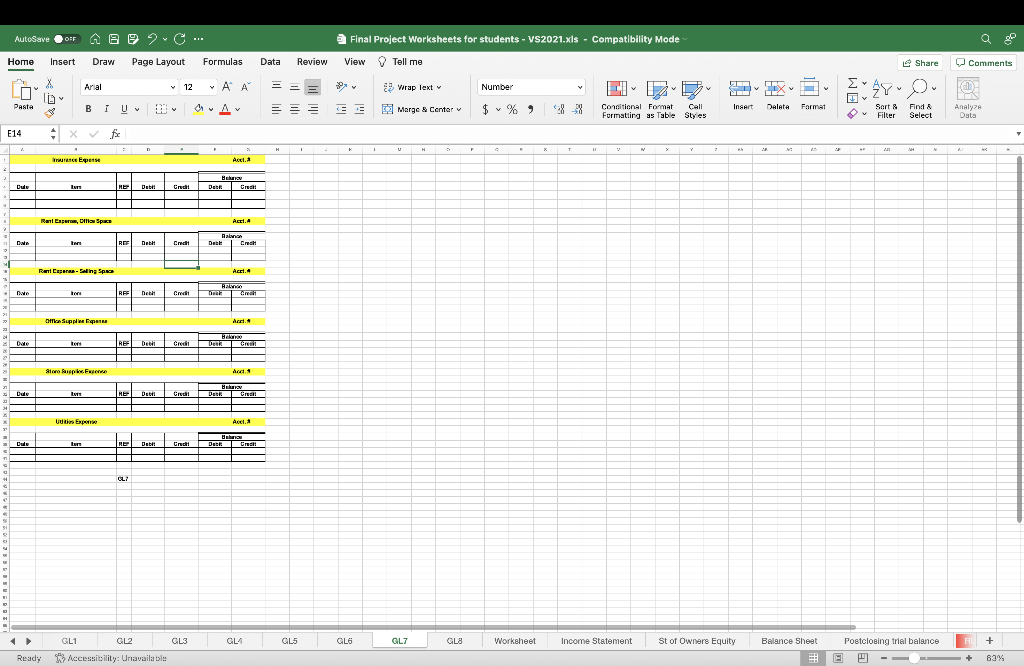Click the Cut scissors icon
Image resolution: width=1024 pixels, height=666 pixels.
pos(50,84)
